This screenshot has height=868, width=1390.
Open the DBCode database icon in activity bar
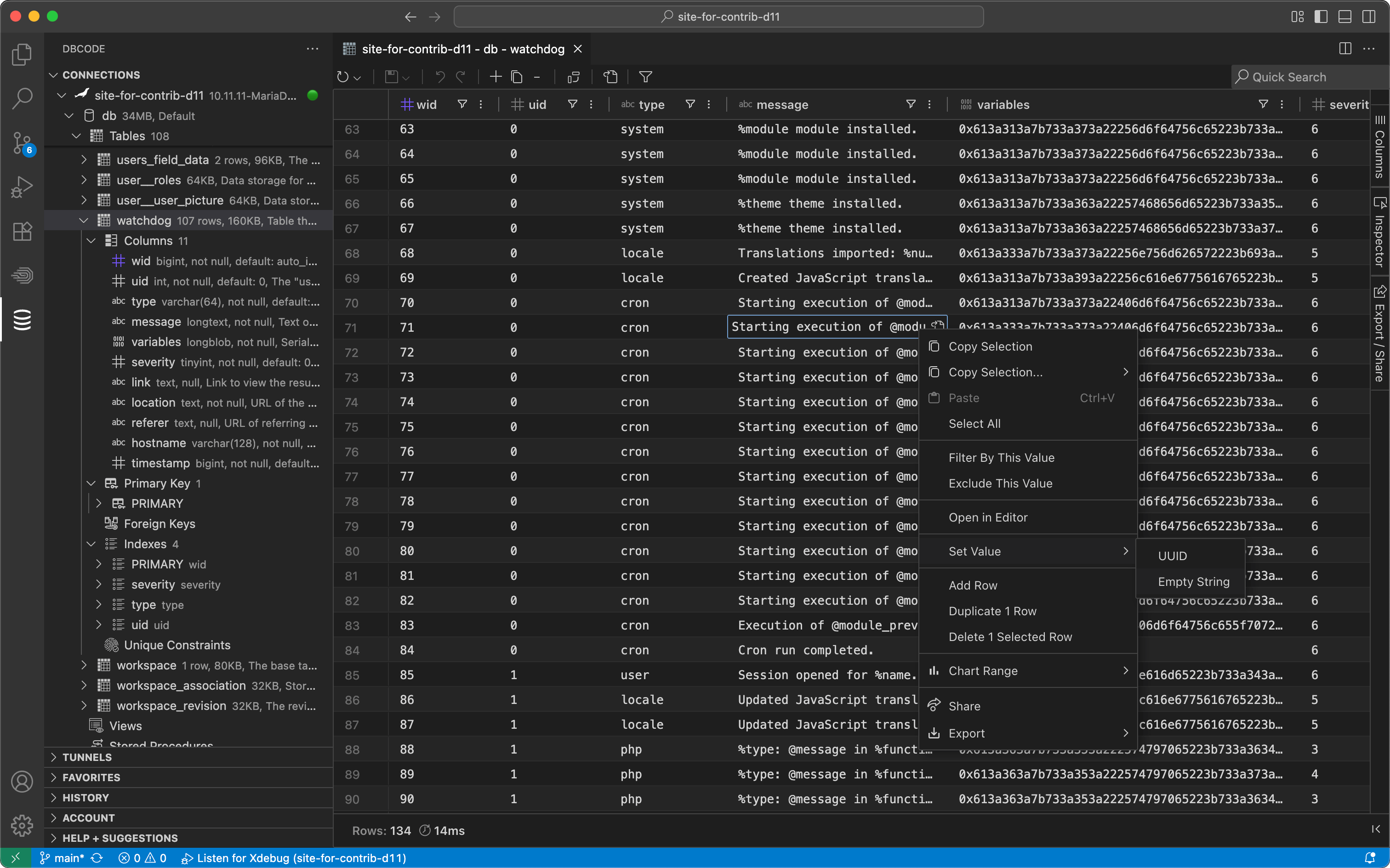[x=22, y=320]
